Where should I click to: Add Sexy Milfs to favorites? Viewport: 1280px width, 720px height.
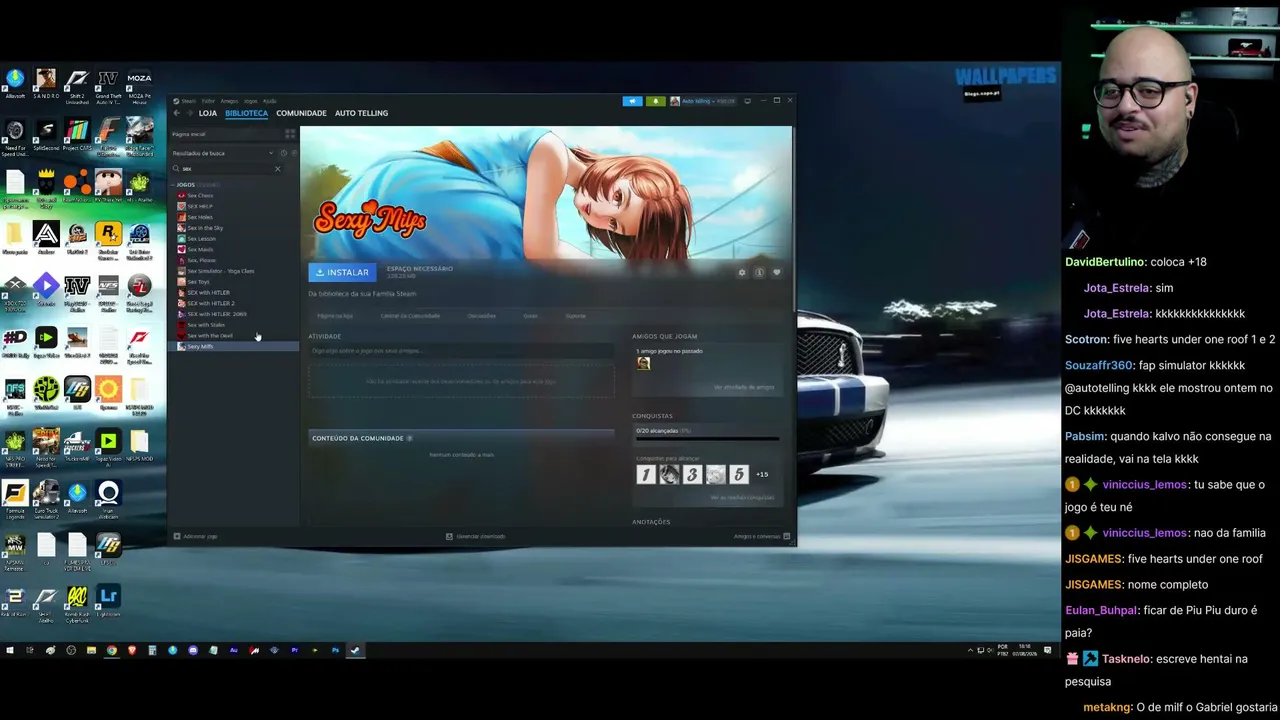point(776,272)
